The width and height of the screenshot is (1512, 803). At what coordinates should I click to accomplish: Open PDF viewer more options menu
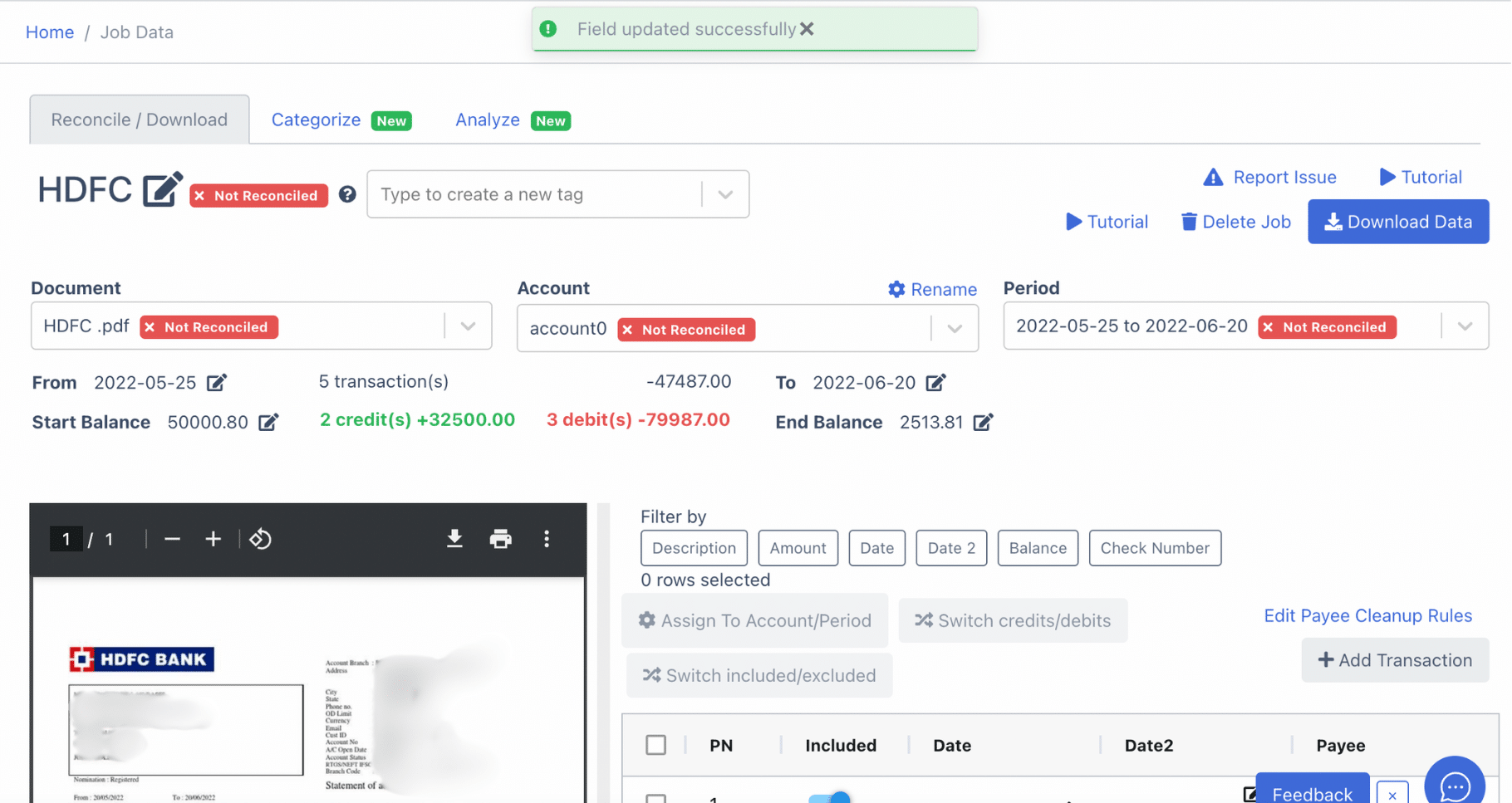coord(547,538)
